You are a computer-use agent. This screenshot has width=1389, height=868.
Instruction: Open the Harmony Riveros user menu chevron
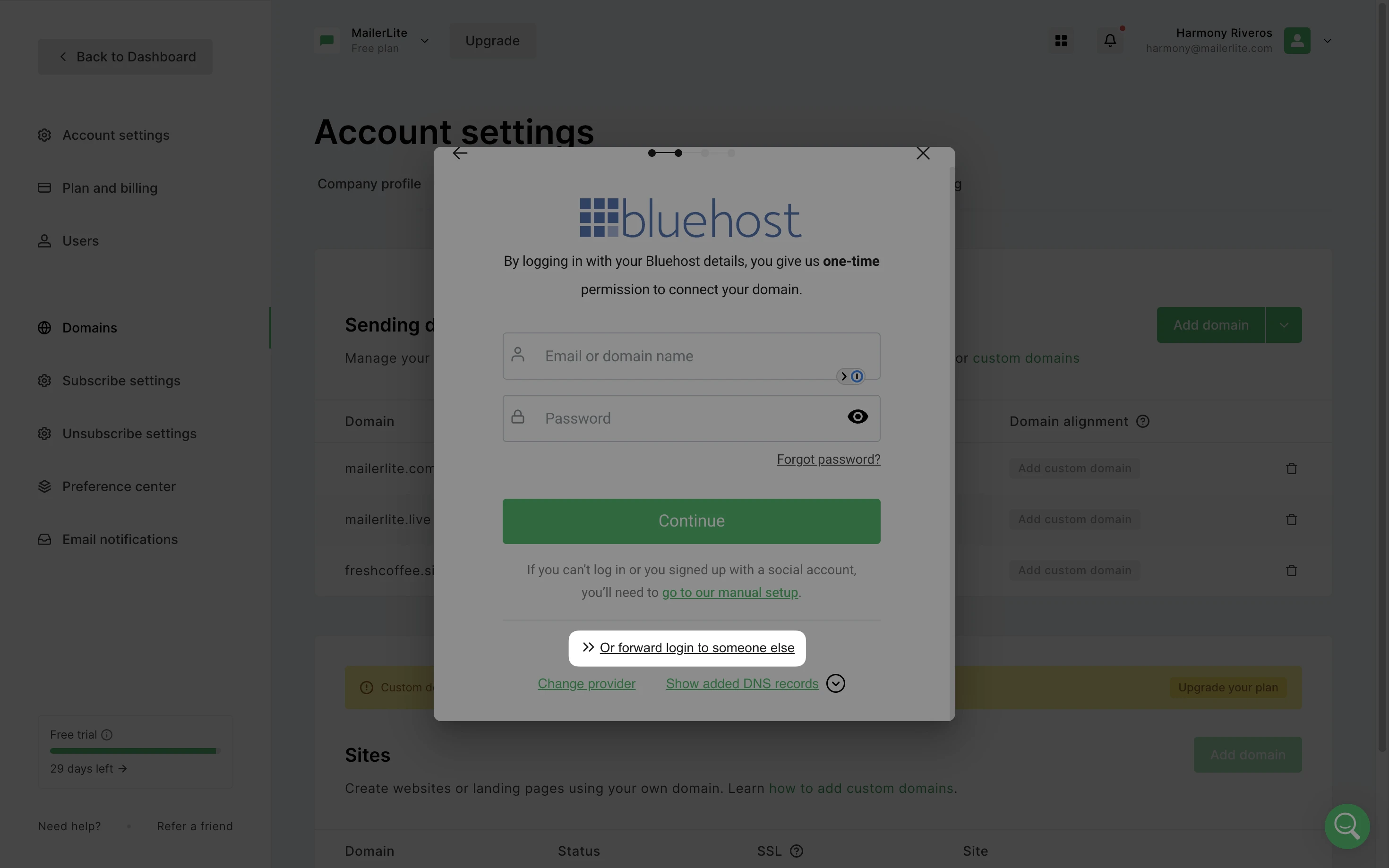coord(1328,41)
